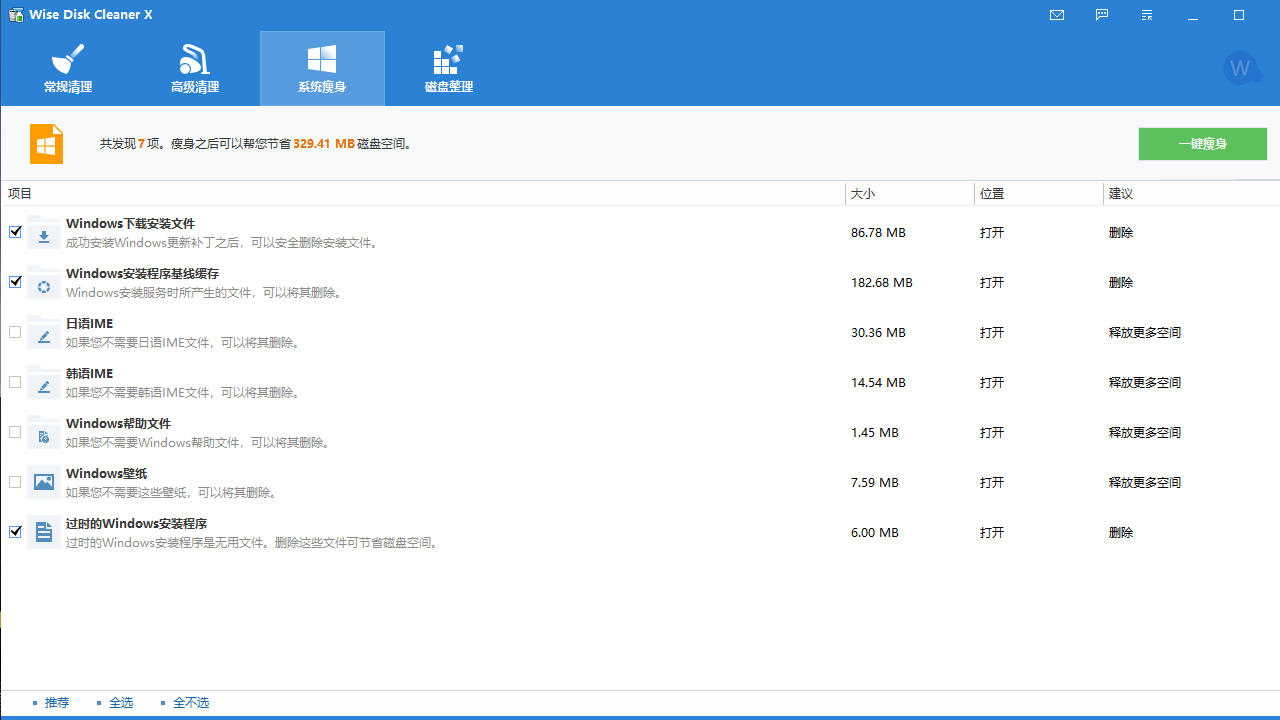Uncheck the Windows下载安装文件 checkbox
Viewport: 1280px width, 720px height.
tap(15, 231)
